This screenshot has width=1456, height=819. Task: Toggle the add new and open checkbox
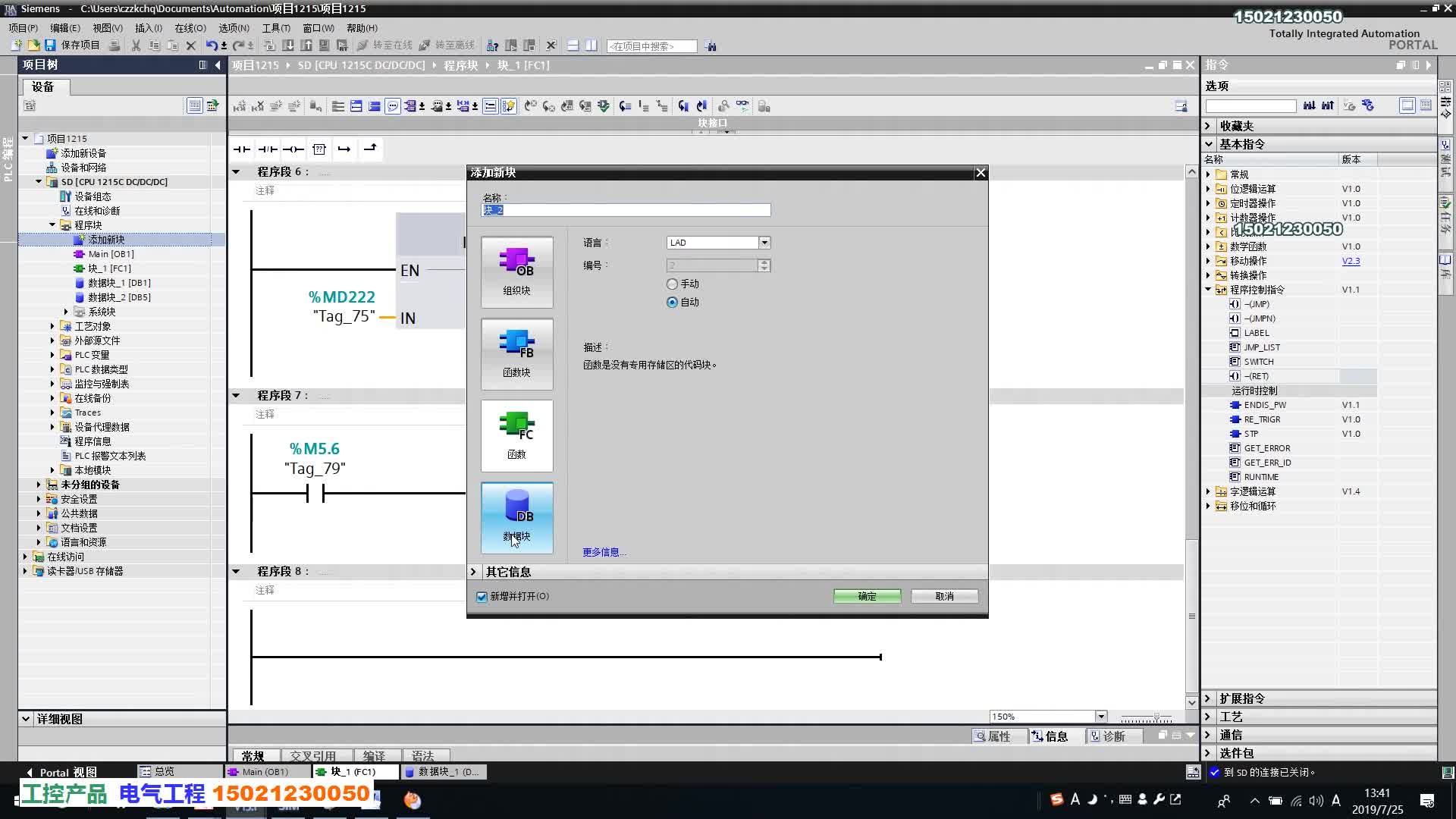[x=482, y=597]
